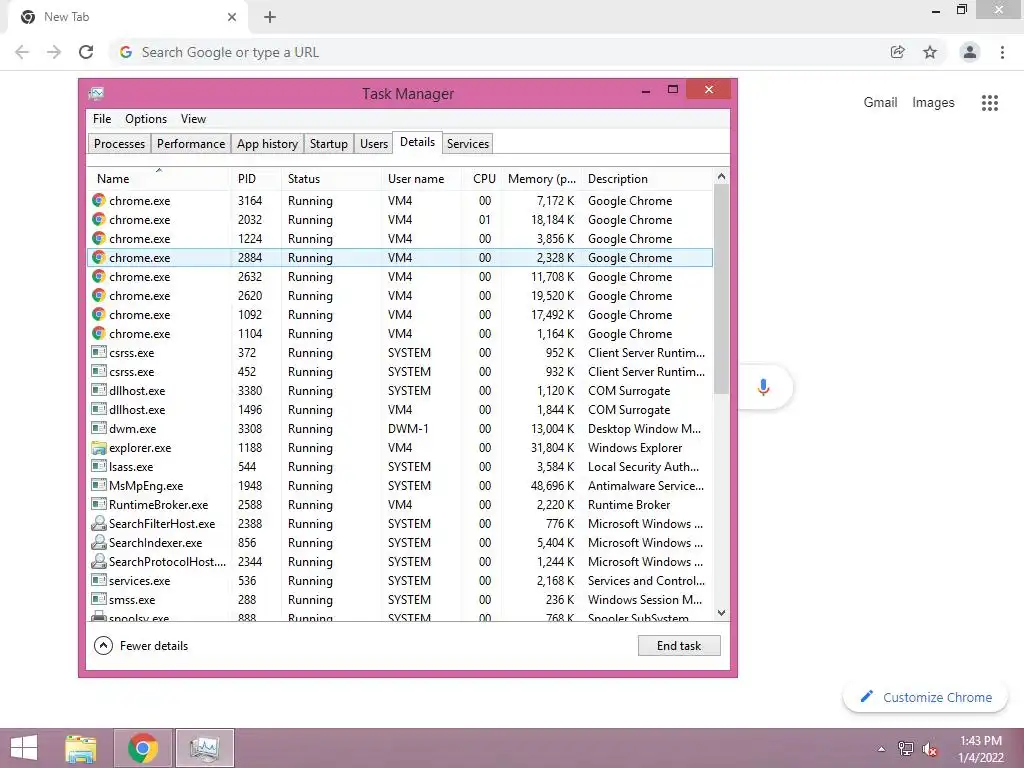Open the Gmail link

(x=880, y=103)
